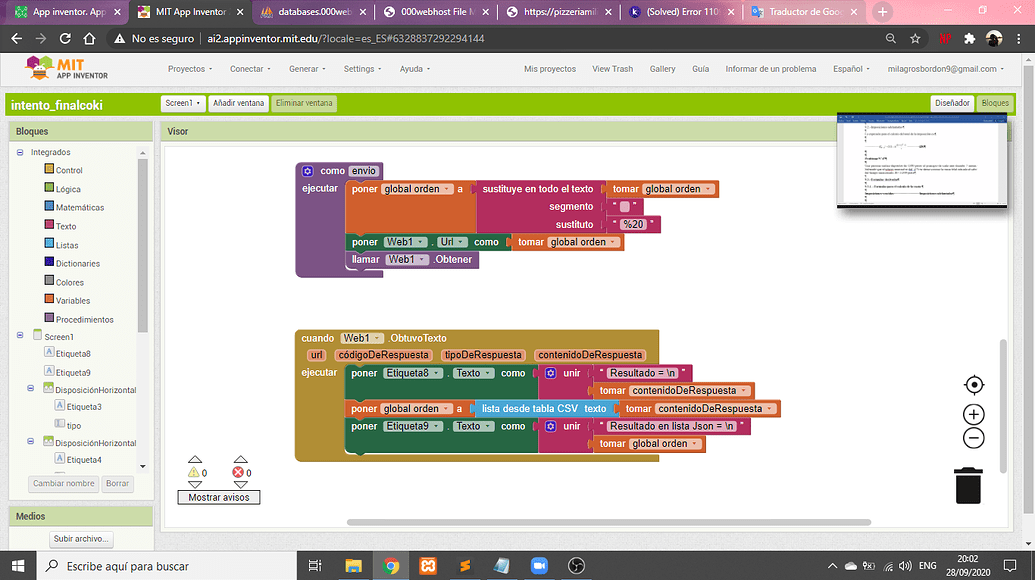Collapse the Screen1 component tree
Screen dimensions: 1035x580
tap(20, 337)
